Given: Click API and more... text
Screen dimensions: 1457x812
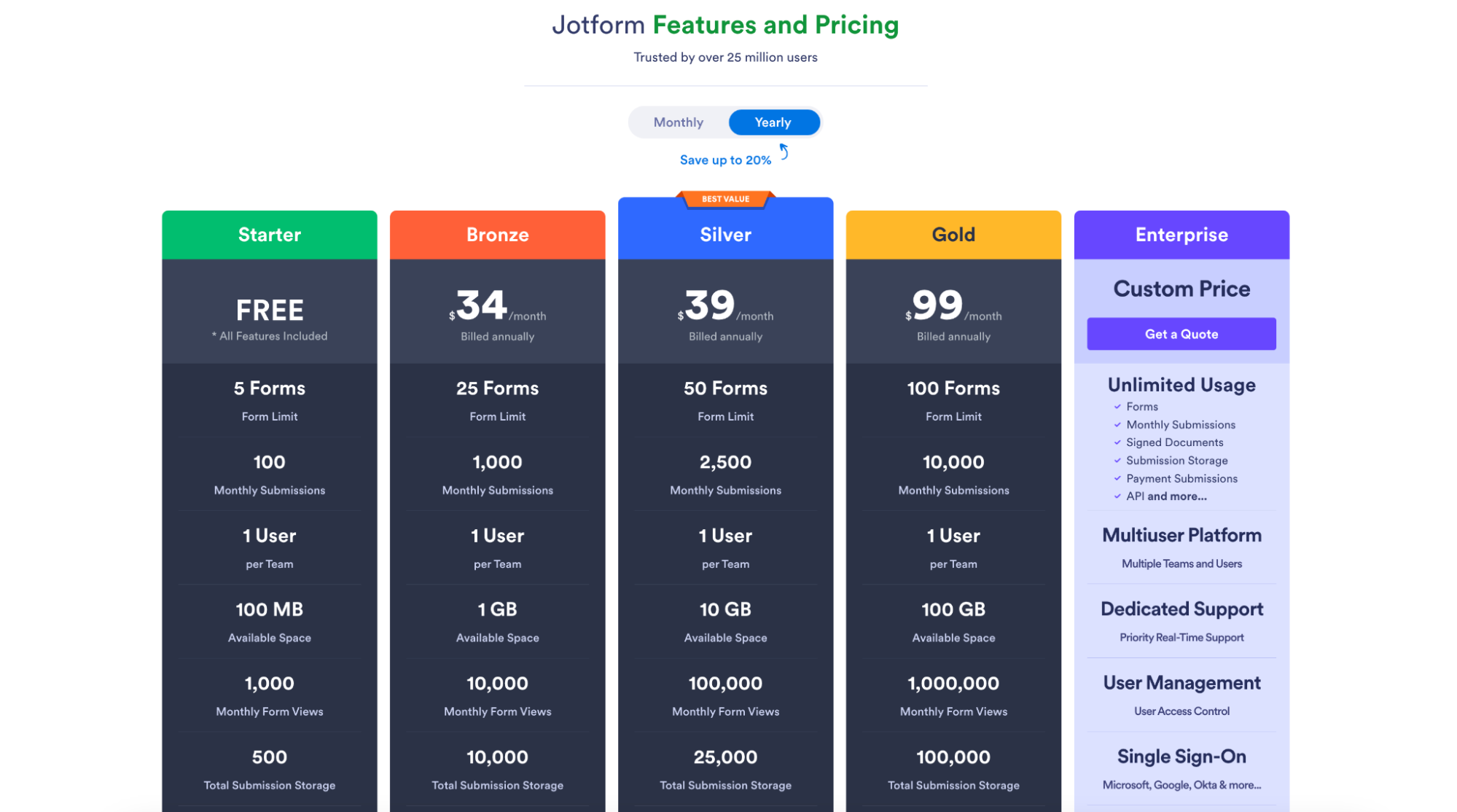Looking at the screenshot, I should [1166, 496].
